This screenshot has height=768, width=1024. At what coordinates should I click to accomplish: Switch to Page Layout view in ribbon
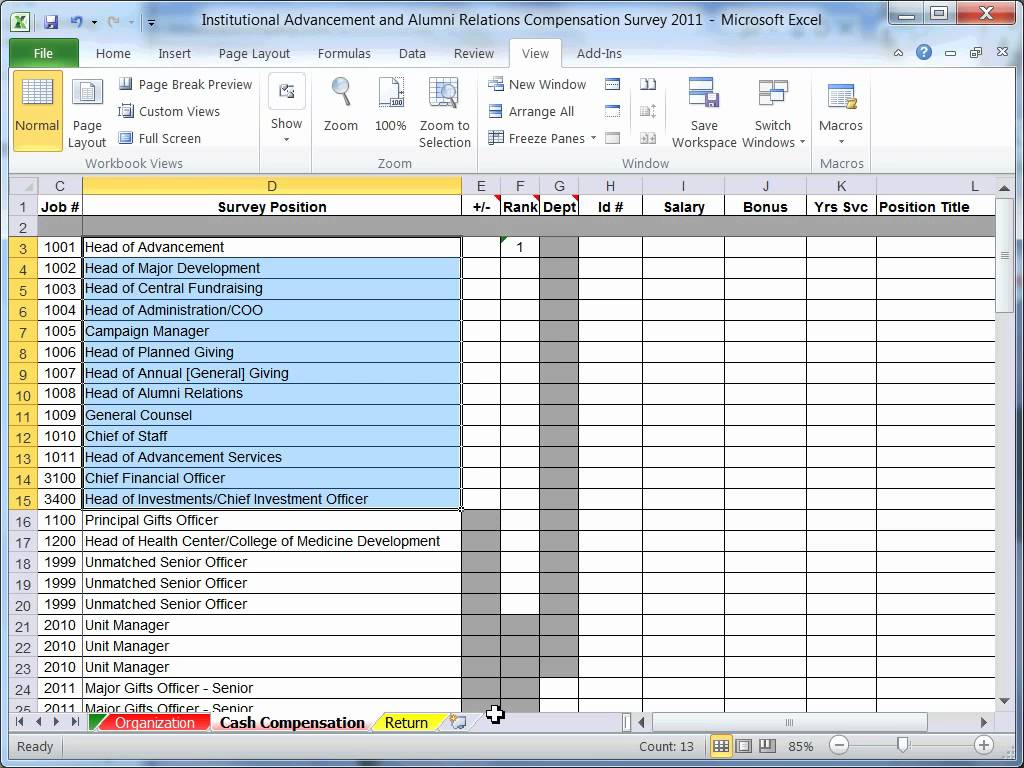[87, 111]
